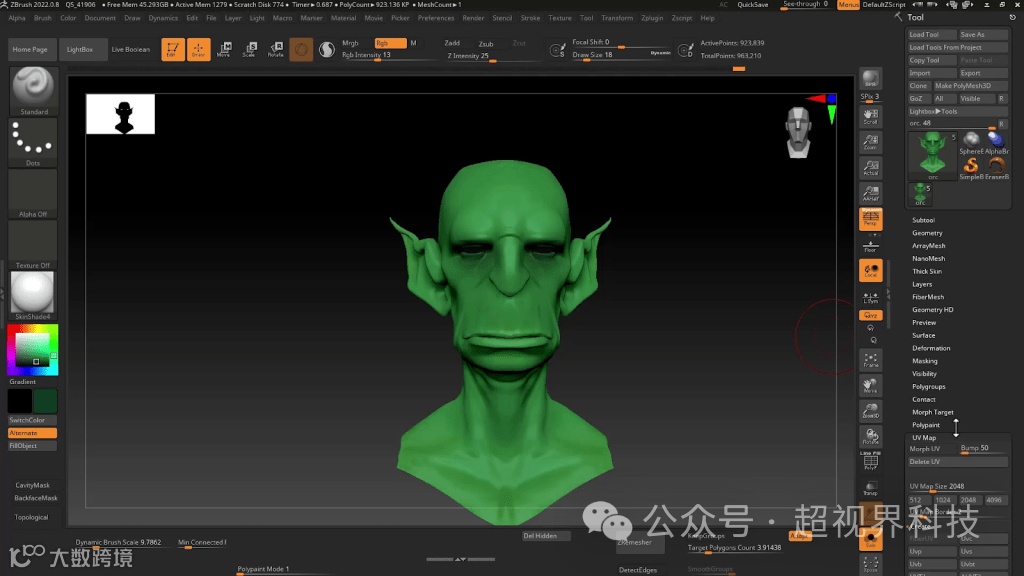Toggle the Rgb channel button
The image size is (1024, 576).
(389, 43)
